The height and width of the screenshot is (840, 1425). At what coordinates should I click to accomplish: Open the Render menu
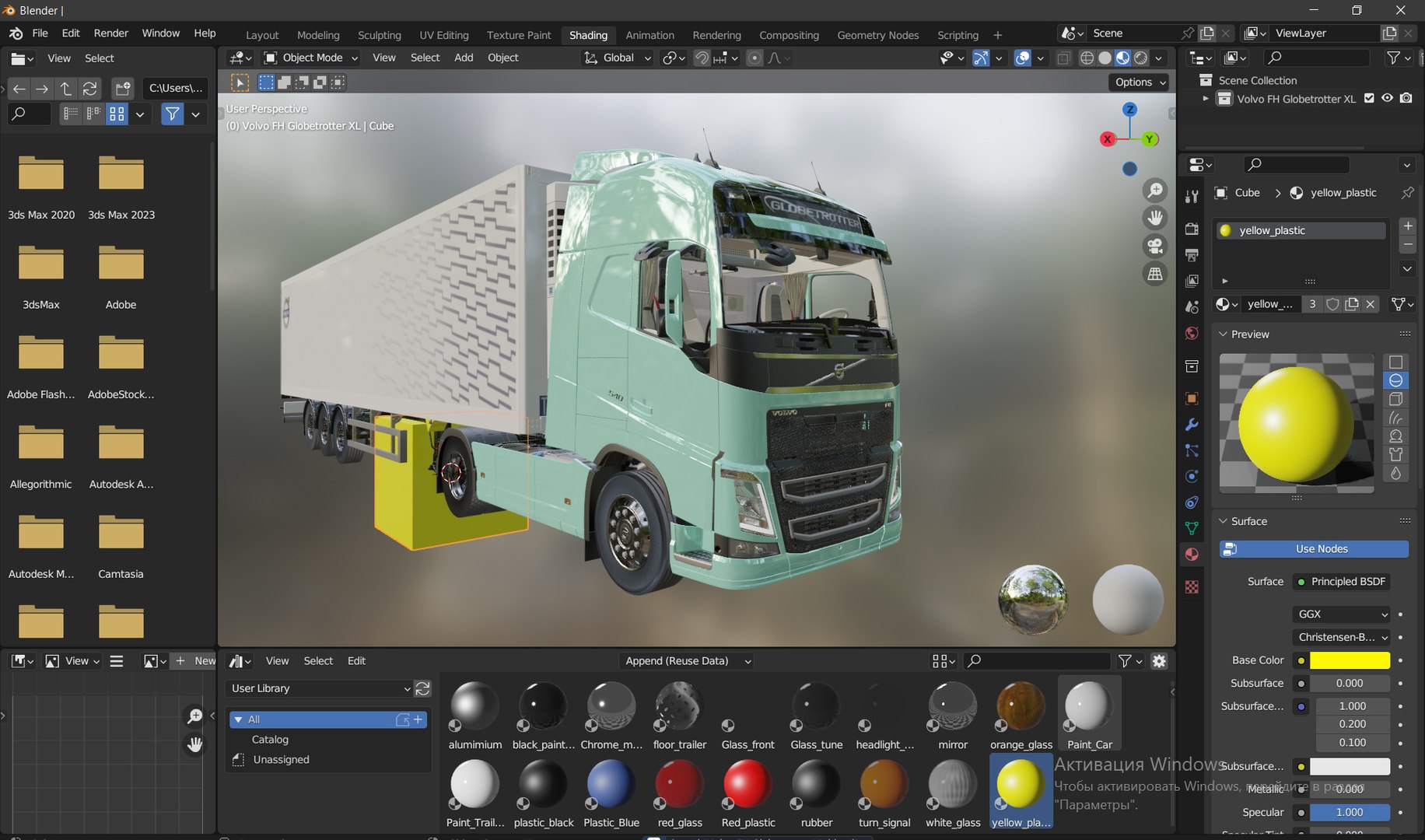111,33
